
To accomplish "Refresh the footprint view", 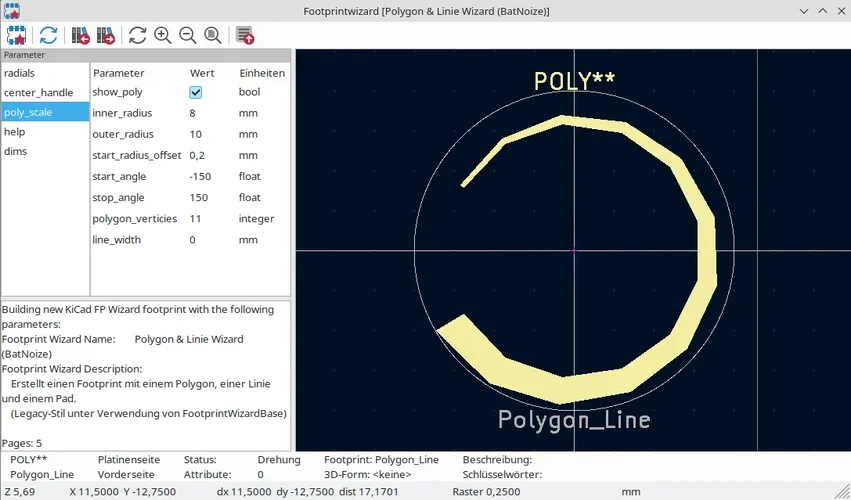I will [137, 35].
